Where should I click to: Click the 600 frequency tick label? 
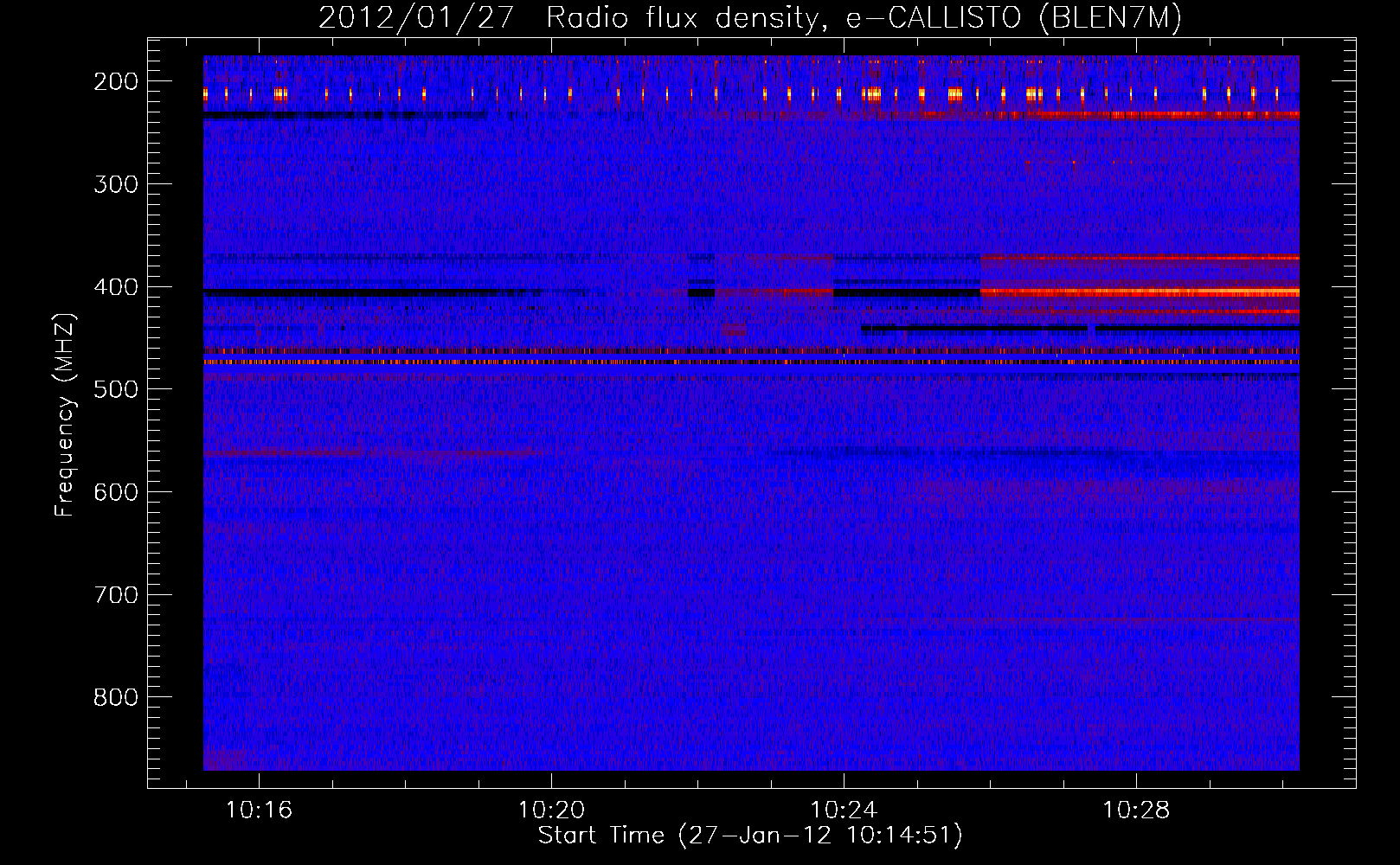115,491
